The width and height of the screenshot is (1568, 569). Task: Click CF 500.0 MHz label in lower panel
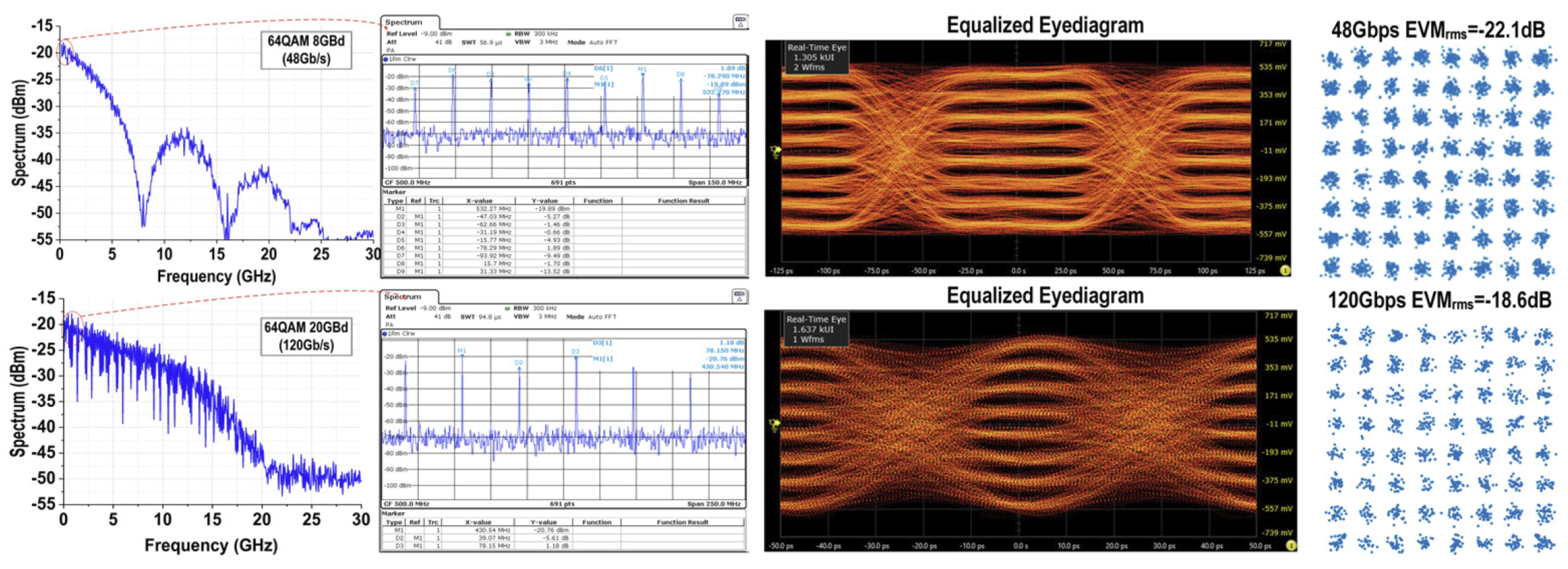406,504
